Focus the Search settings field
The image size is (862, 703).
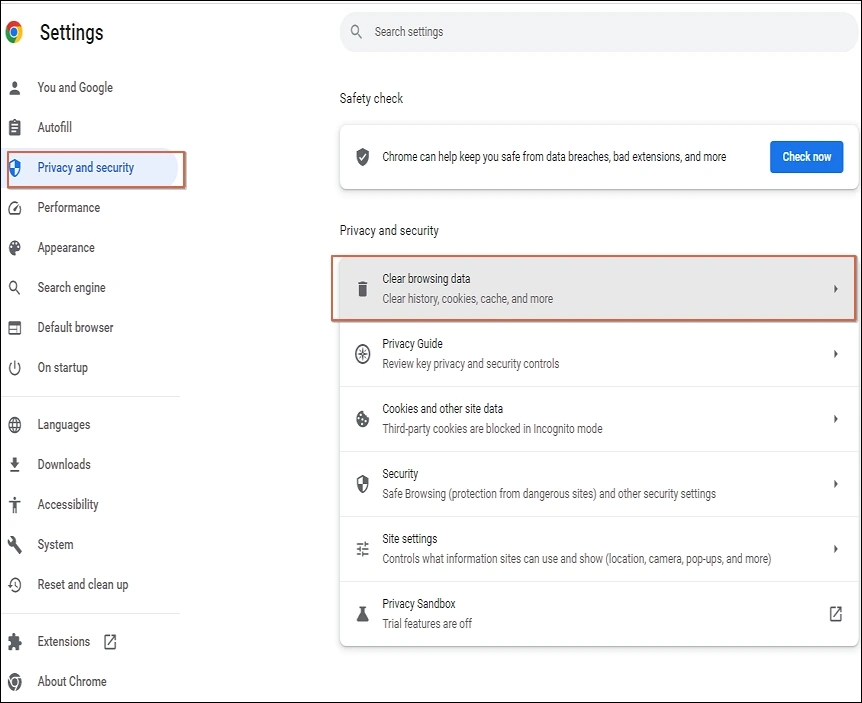(x=599, y=32)
